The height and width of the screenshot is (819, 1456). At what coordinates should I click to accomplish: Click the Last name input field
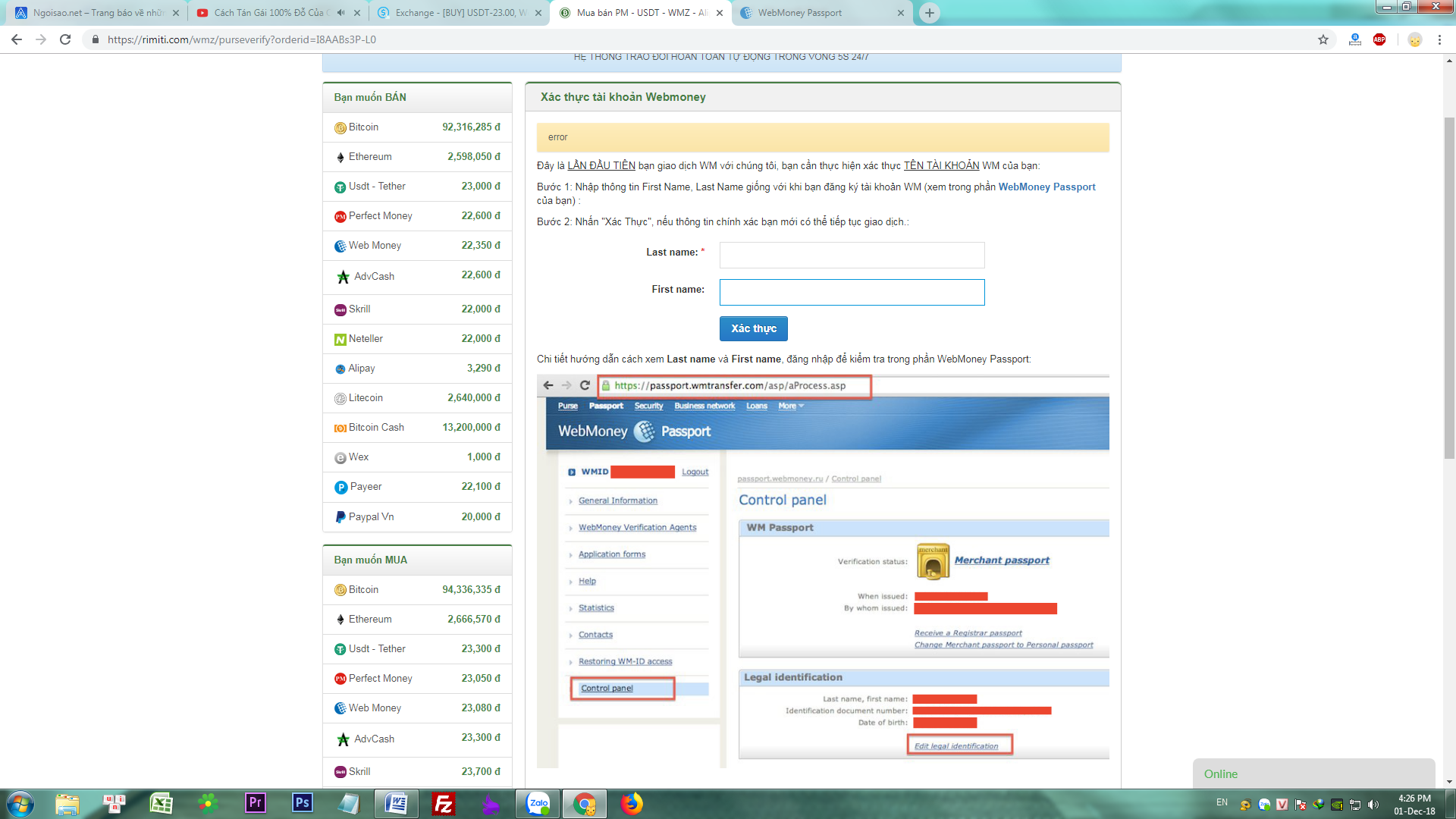pos(852,255)
